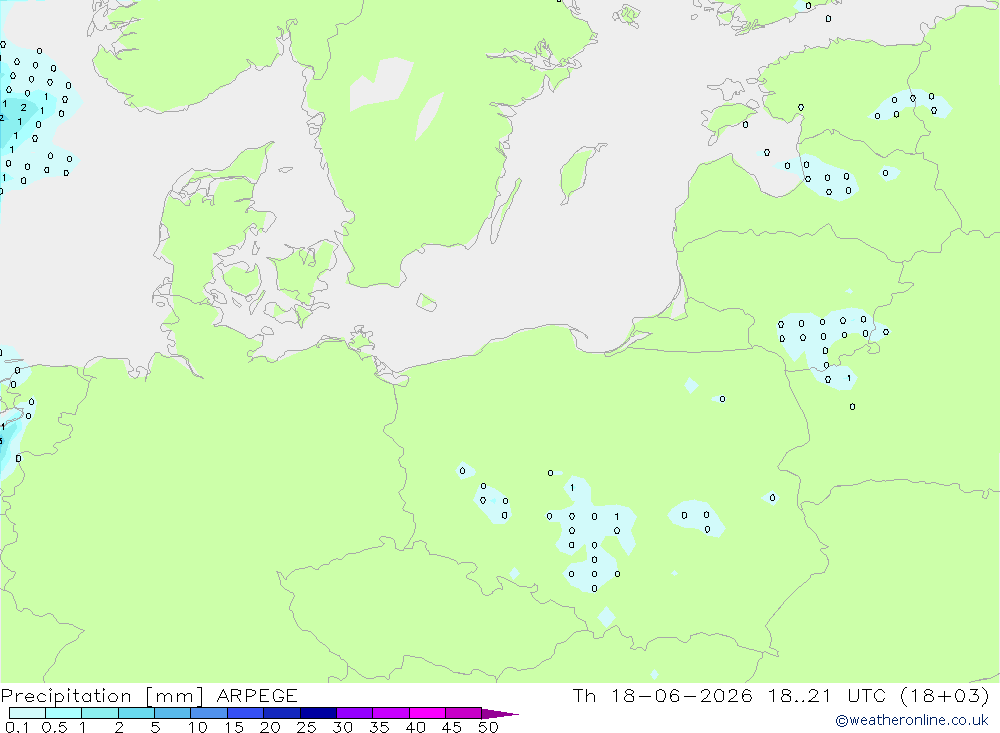Pick the 2–5 mm legend color swatch
Viewport: 1000px width, 733px height.
click(136, 713)
